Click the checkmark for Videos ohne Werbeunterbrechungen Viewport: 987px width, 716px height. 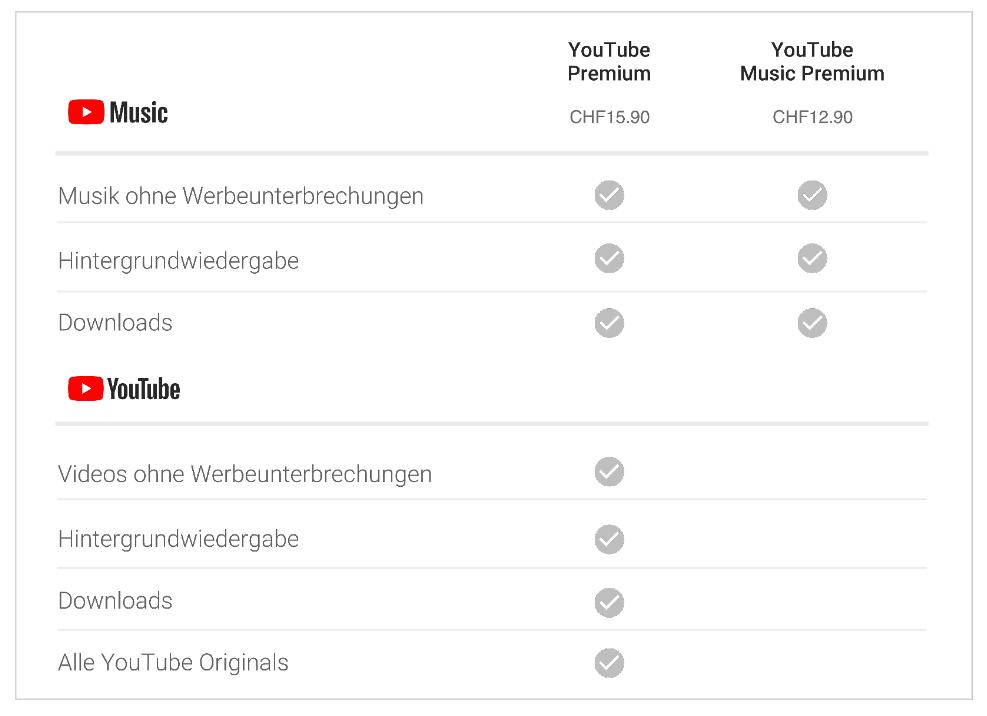(609, 472)
